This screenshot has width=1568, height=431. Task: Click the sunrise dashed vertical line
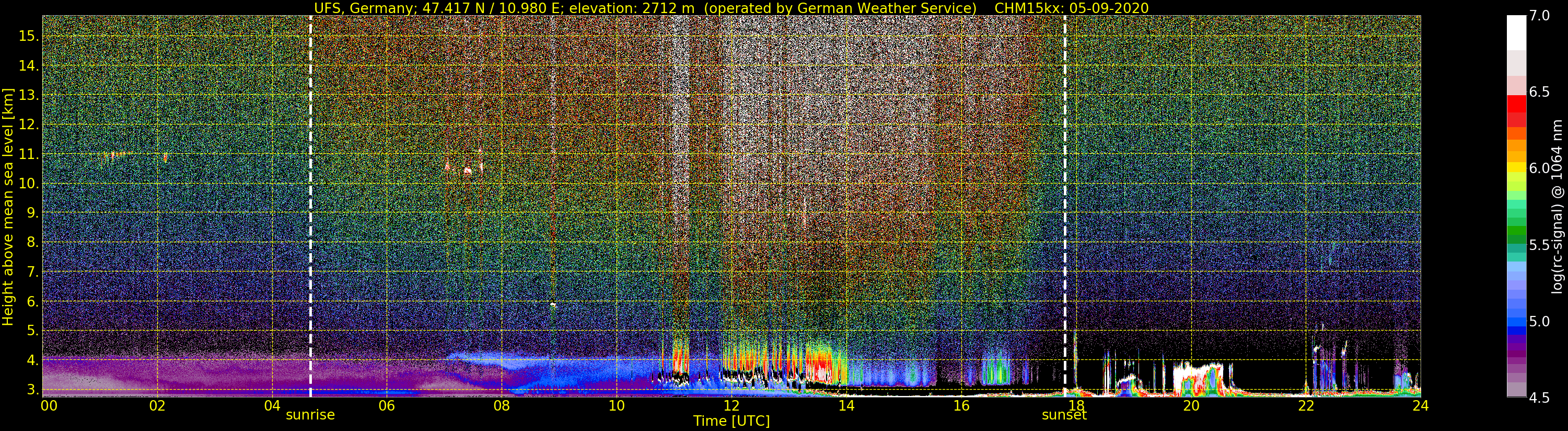[x=310, y=206]
